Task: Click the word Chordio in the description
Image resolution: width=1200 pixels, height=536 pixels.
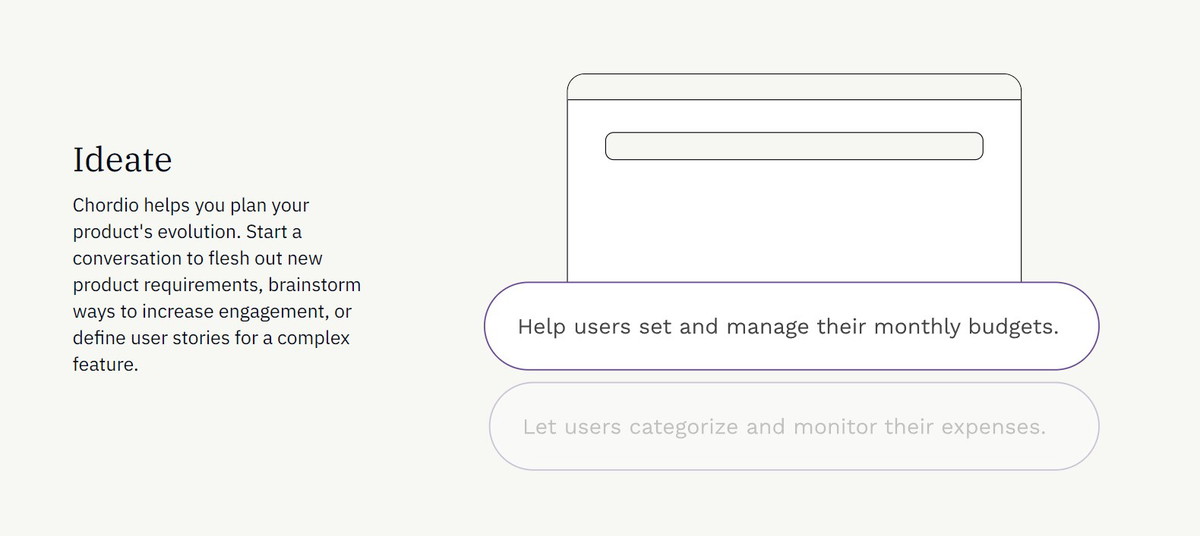Action: pos(107,205)
